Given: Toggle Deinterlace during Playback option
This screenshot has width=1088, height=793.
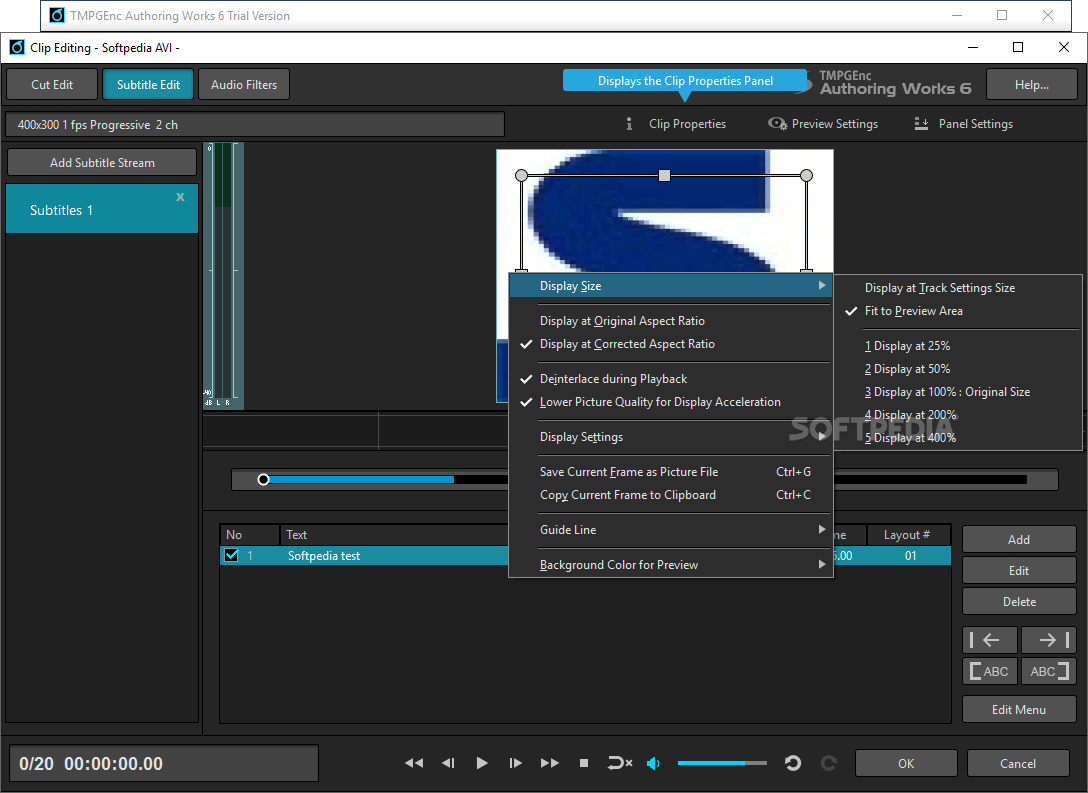Looking at the screenshot, I should point(670,379).
